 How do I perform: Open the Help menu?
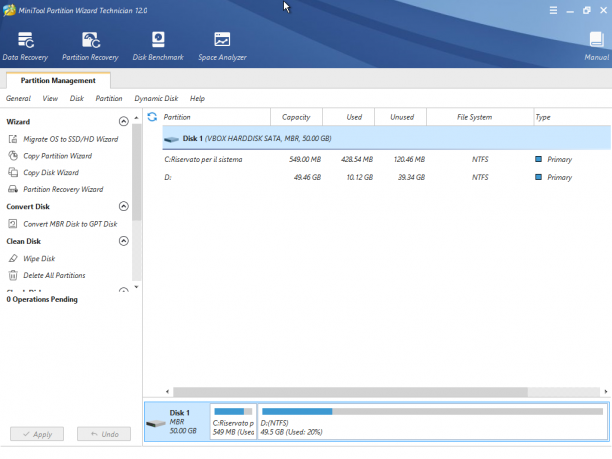pos(197,98)
